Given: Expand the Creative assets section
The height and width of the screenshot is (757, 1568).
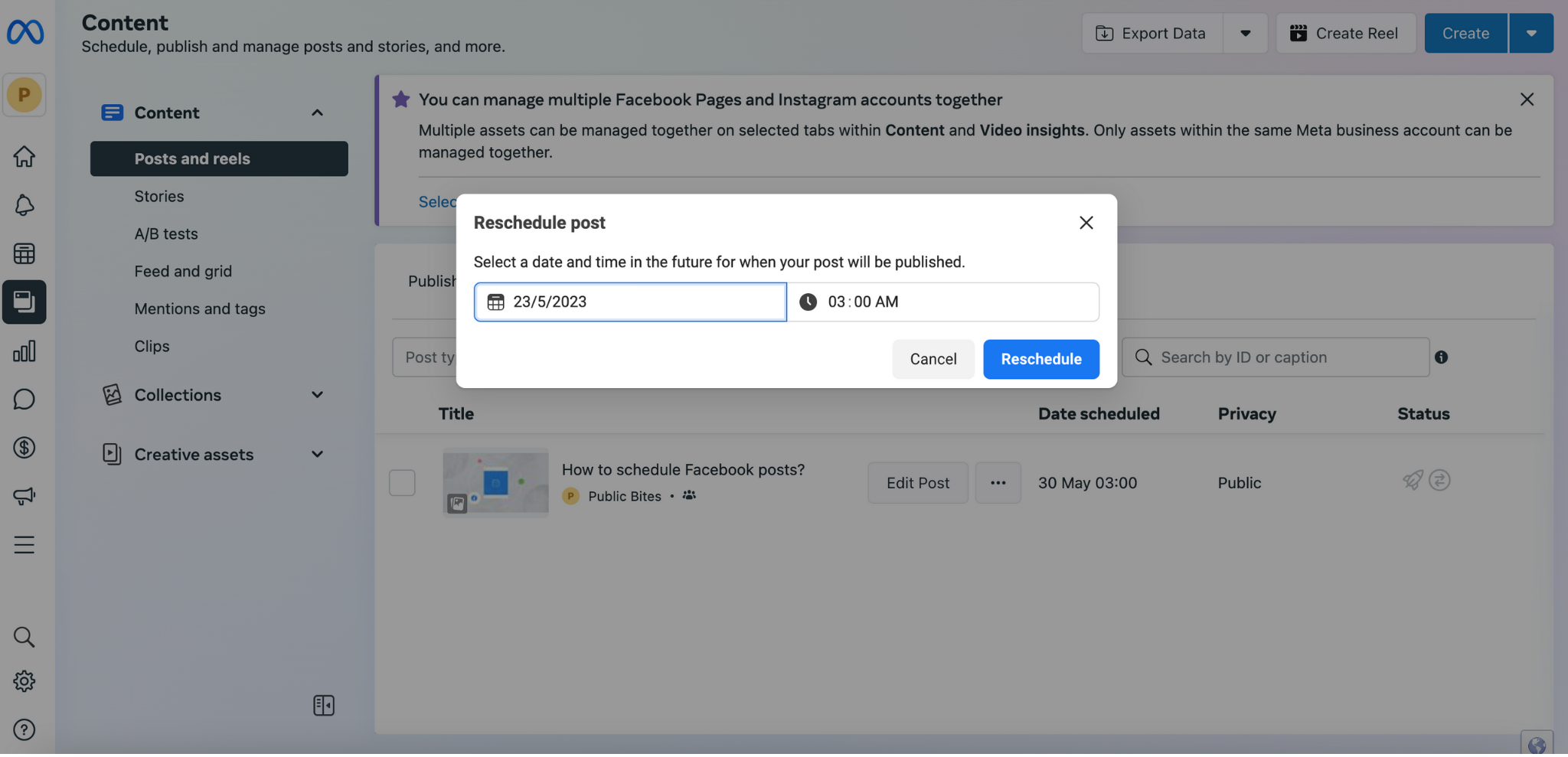Looking at the screenshot, I should click(317, 455).
